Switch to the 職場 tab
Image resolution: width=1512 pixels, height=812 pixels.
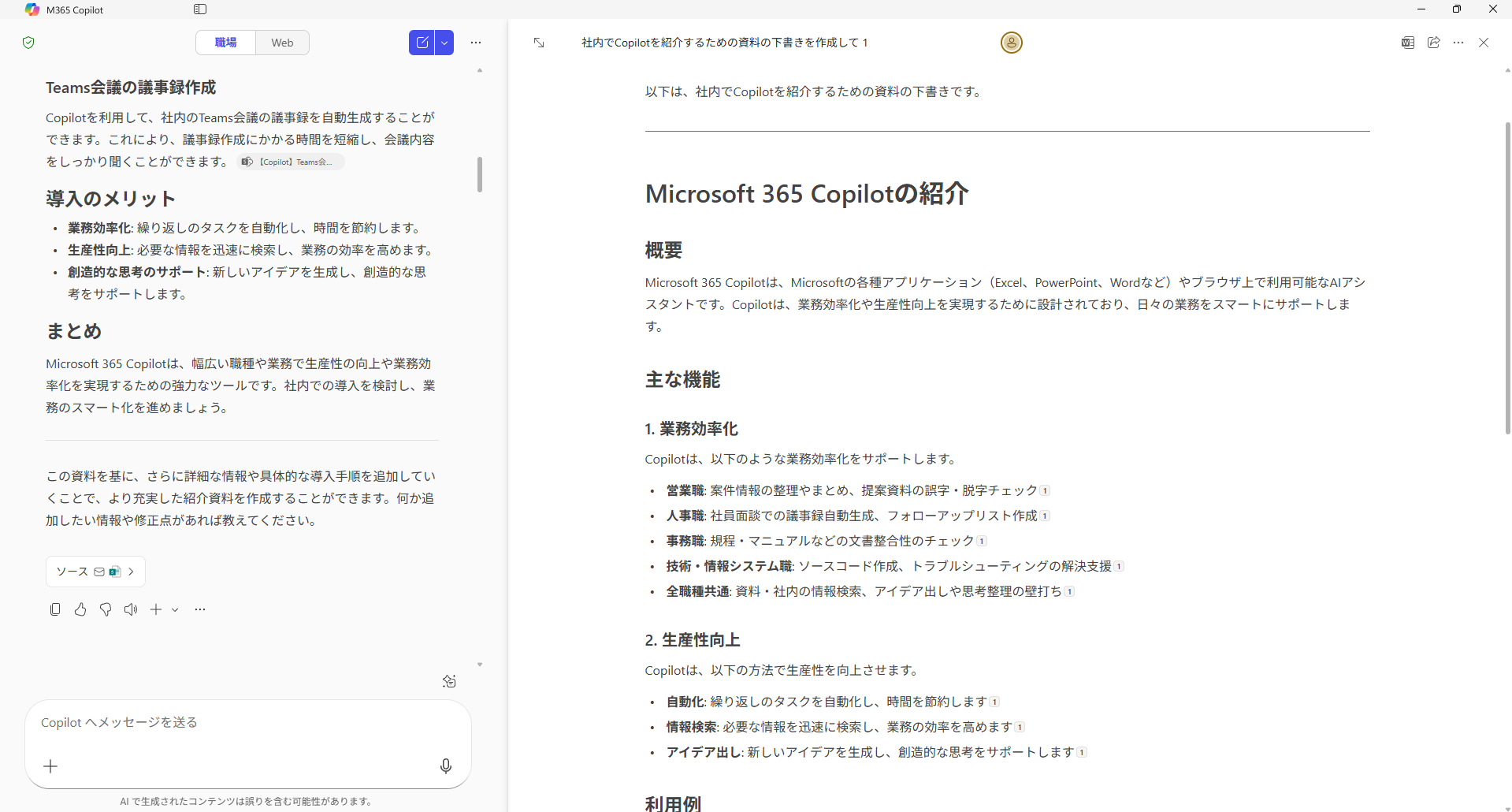point(226,43)
